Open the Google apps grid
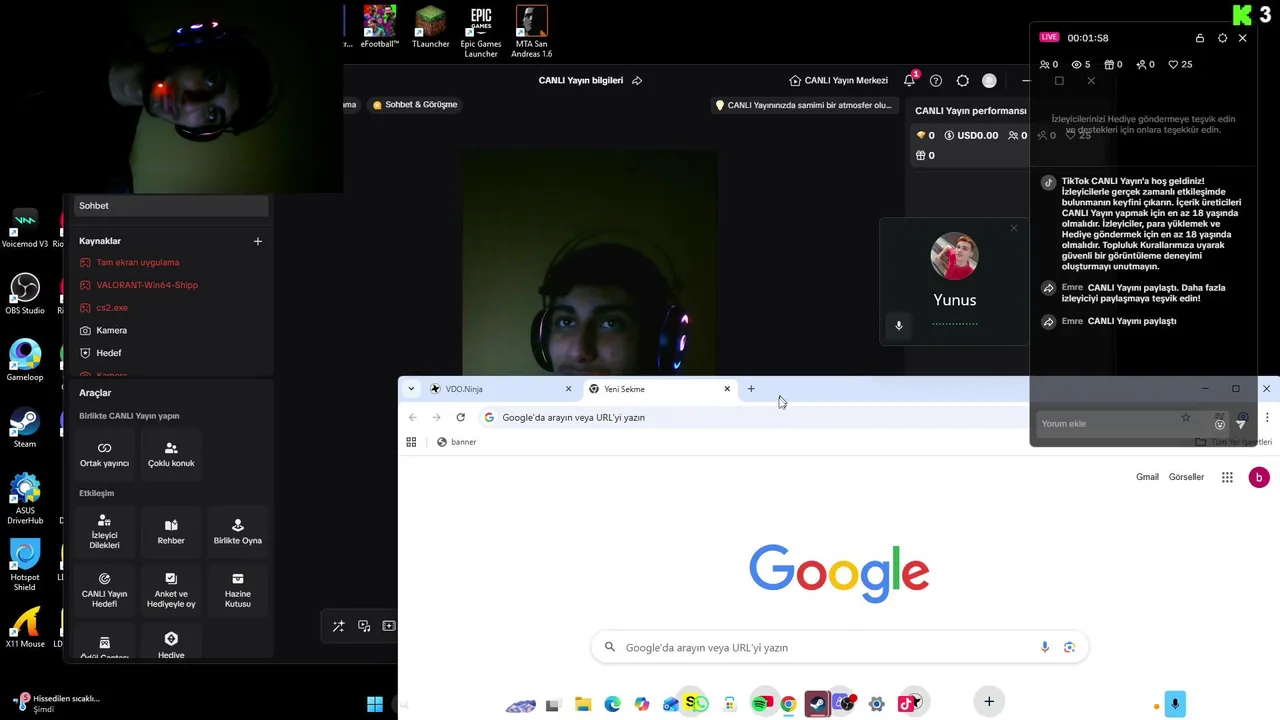Screen dimensions: 1280x720 (x=1227, y=478)
